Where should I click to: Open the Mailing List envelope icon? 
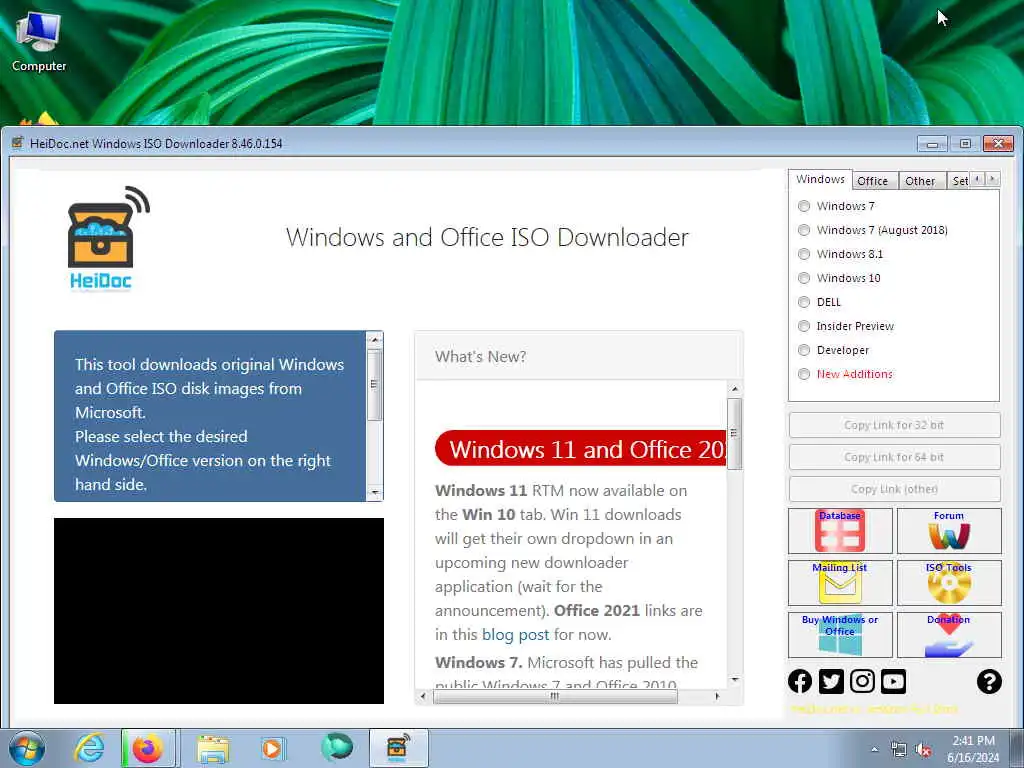840,583
